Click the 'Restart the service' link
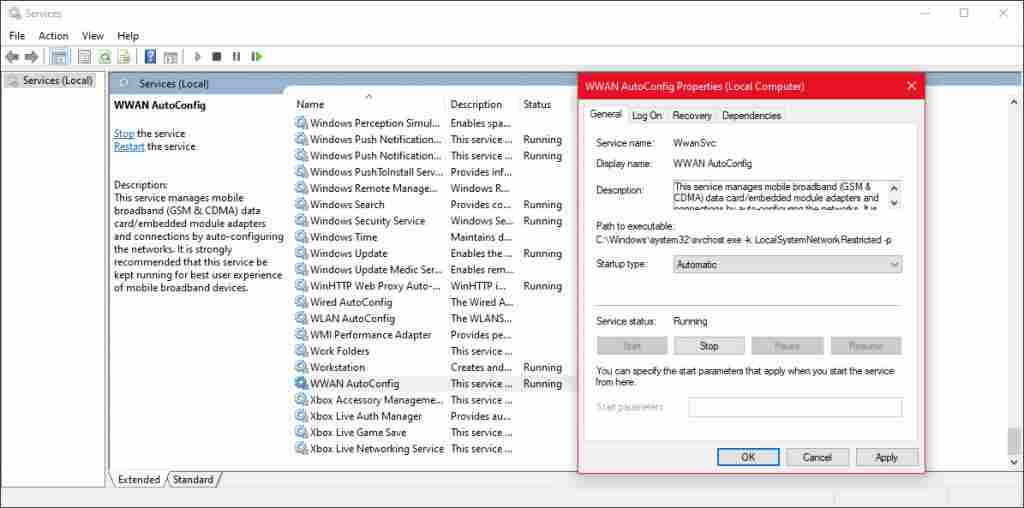1024x508 pixels. point(129,147)
